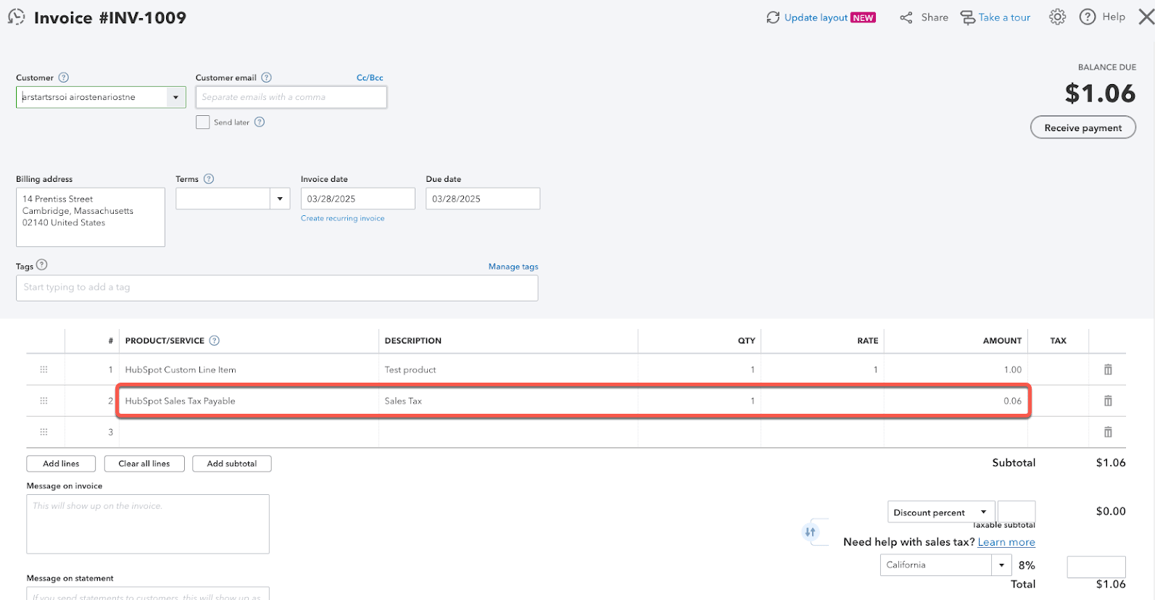1155x600 pixels.
Task: Open the settings gear icon
Action: [1057, 17]
